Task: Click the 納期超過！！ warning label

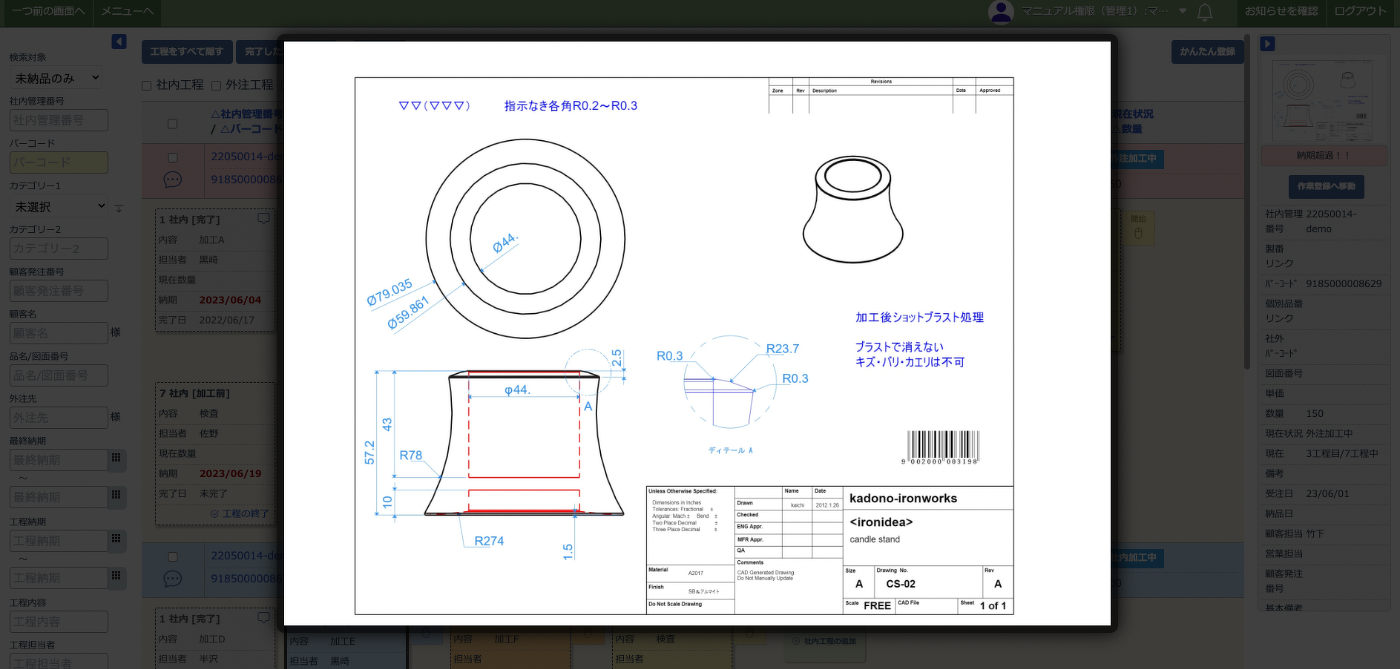Action: (1324, 156)
